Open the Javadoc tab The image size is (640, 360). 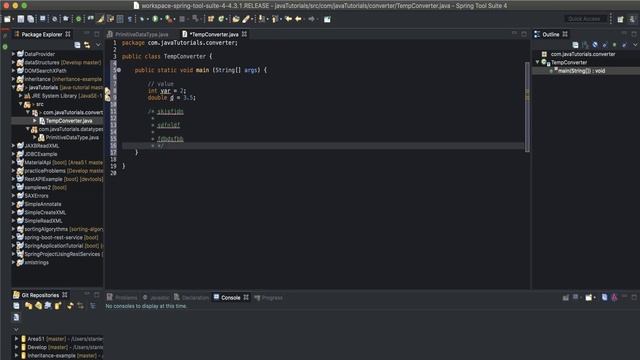pyautogui.click(x=156, y=298)
